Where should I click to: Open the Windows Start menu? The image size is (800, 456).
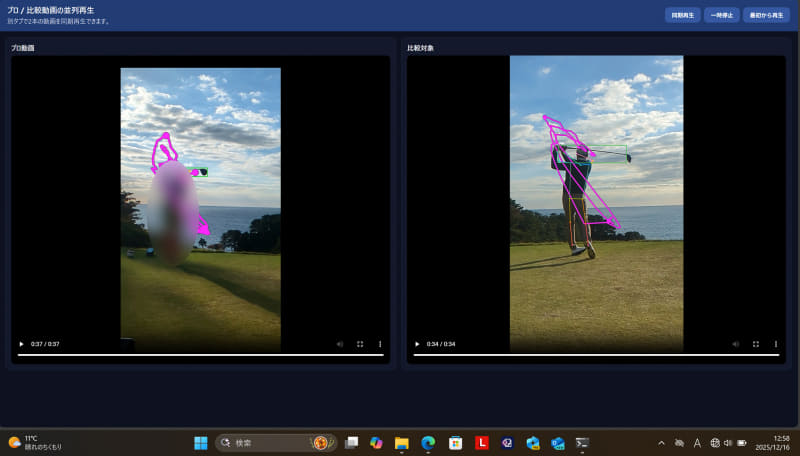[201, 443]
